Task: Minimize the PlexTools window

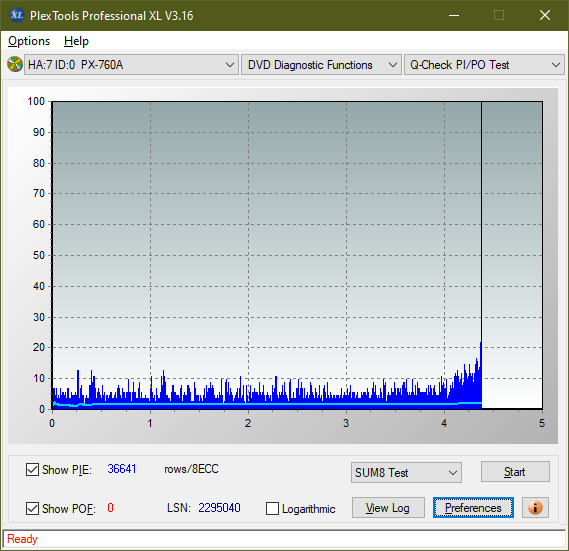Action: [454, 15]
